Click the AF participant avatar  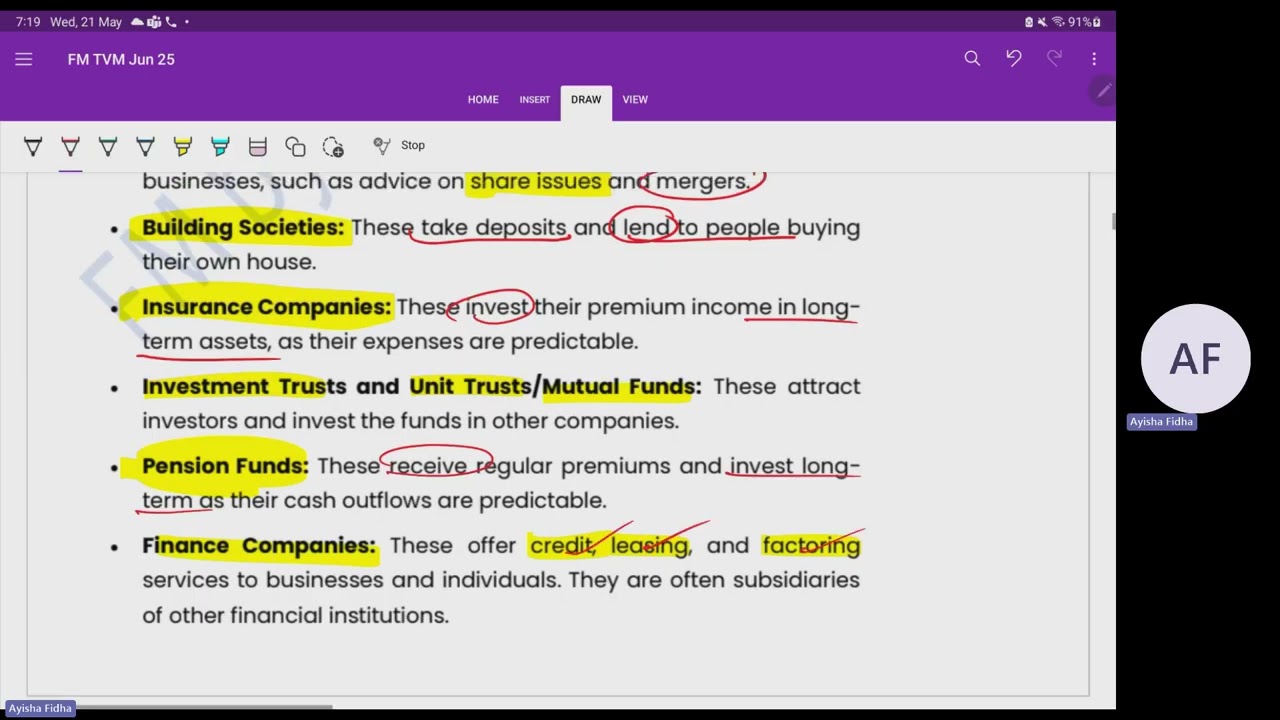tap(1196, 359)
